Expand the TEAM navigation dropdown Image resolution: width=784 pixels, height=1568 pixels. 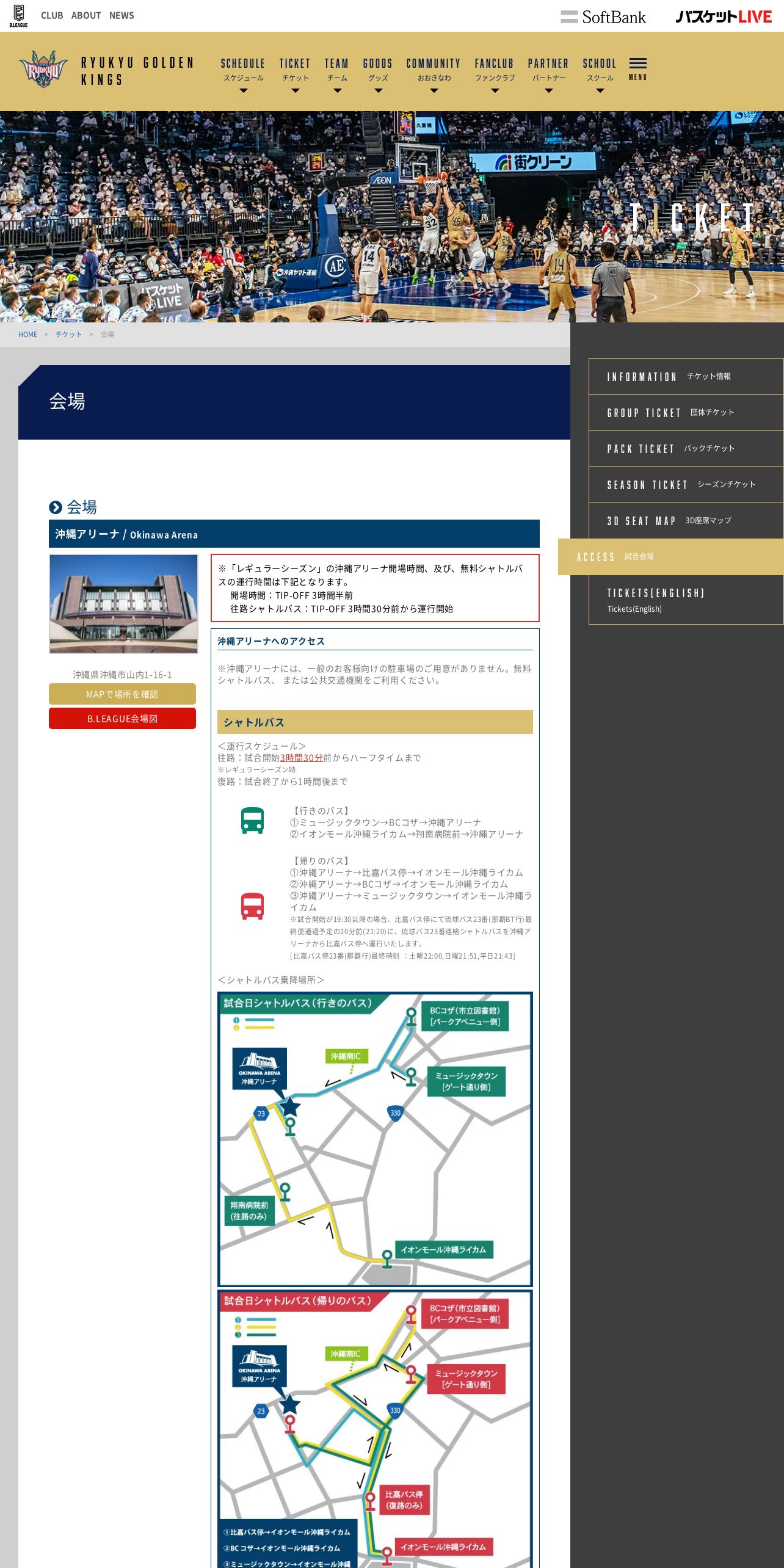pyautogui.click(x=337, y=91)
